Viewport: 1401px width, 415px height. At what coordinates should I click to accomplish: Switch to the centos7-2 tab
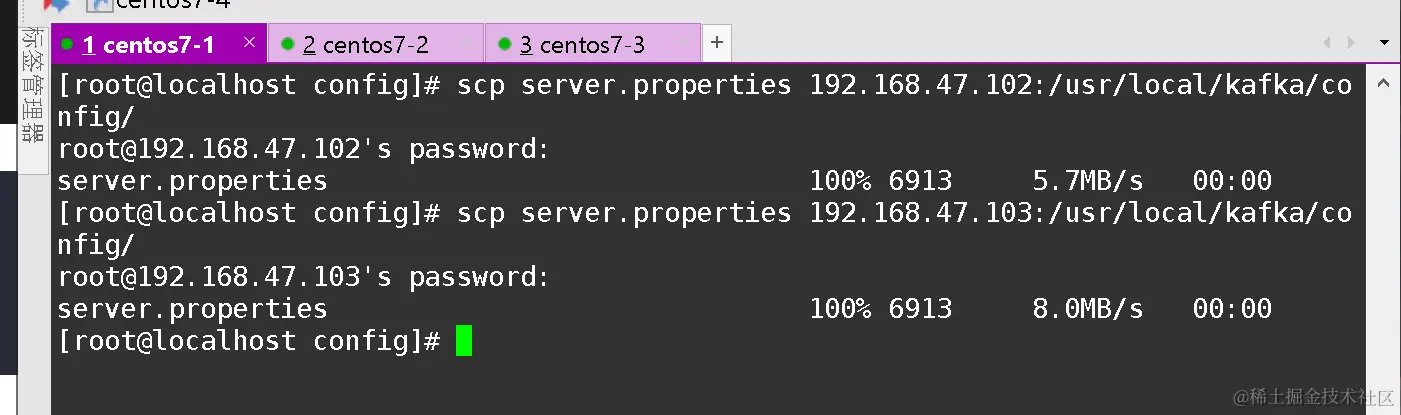tap(365, 45)
